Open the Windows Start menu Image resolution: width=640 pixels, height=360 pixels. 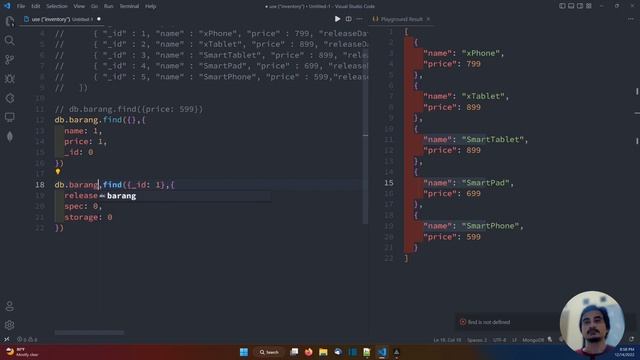coord(244,352)
